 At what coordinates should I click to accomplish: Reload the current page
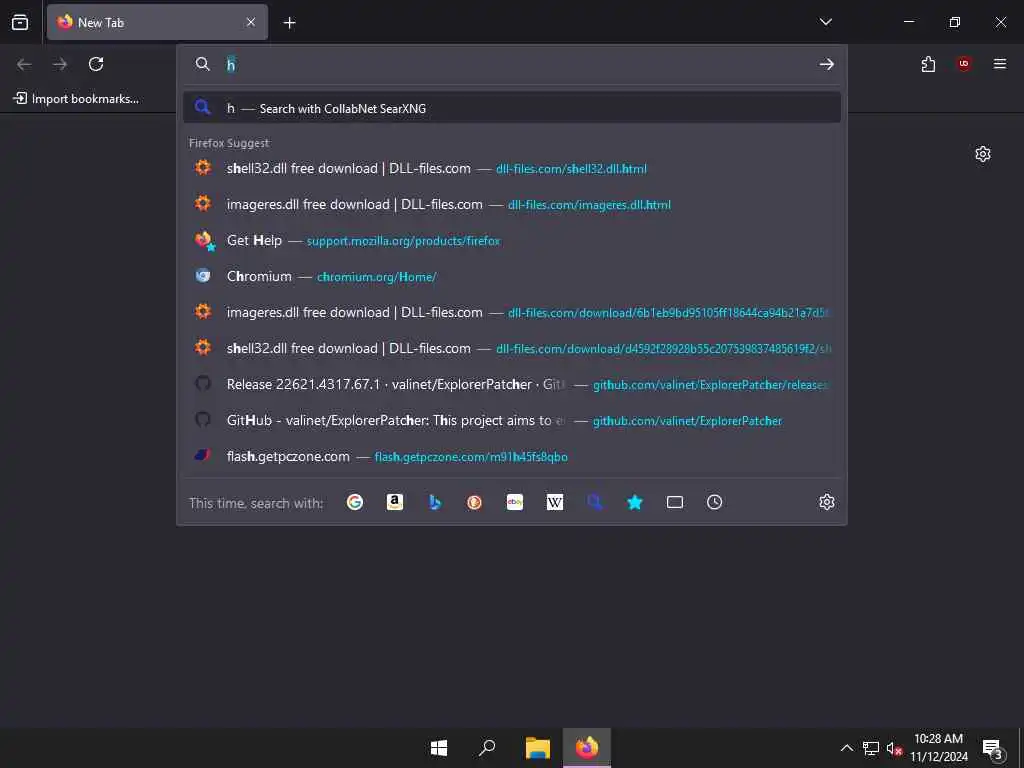96,64
